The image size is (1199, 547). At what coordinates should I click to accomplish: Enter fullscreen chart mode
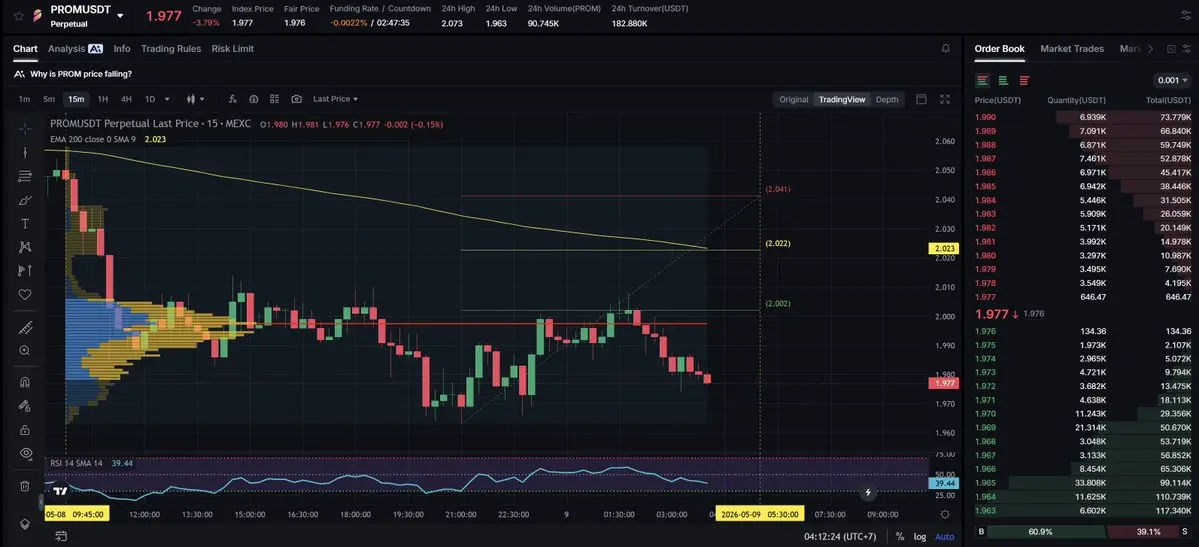pyautogui.click(x=945, y=99)
